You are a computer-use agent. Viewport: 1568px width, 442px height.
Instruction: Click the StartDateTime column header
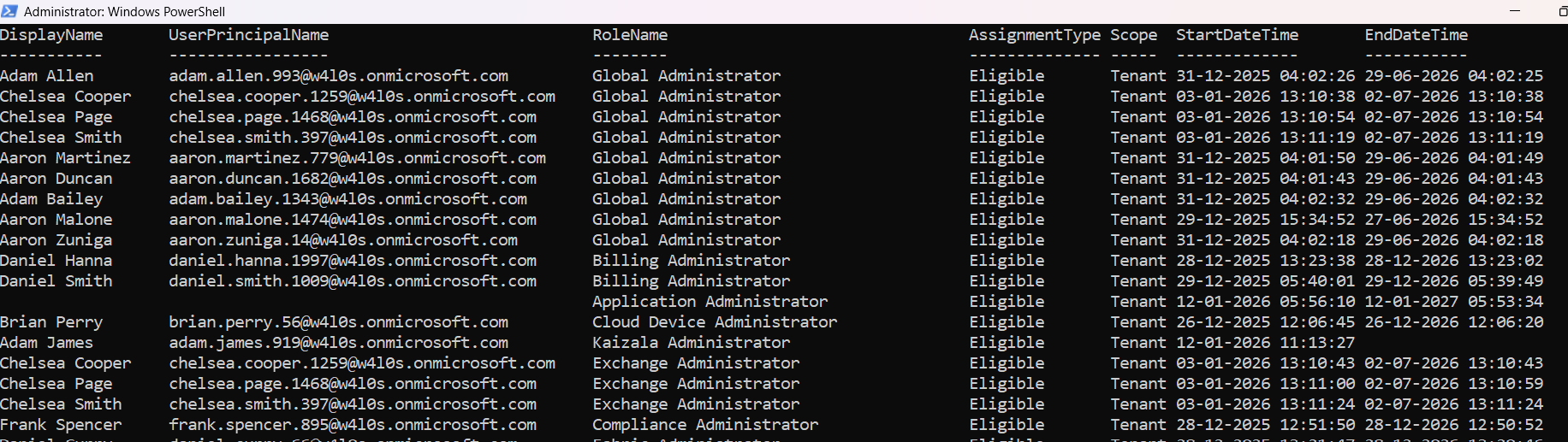[1237, 35]
